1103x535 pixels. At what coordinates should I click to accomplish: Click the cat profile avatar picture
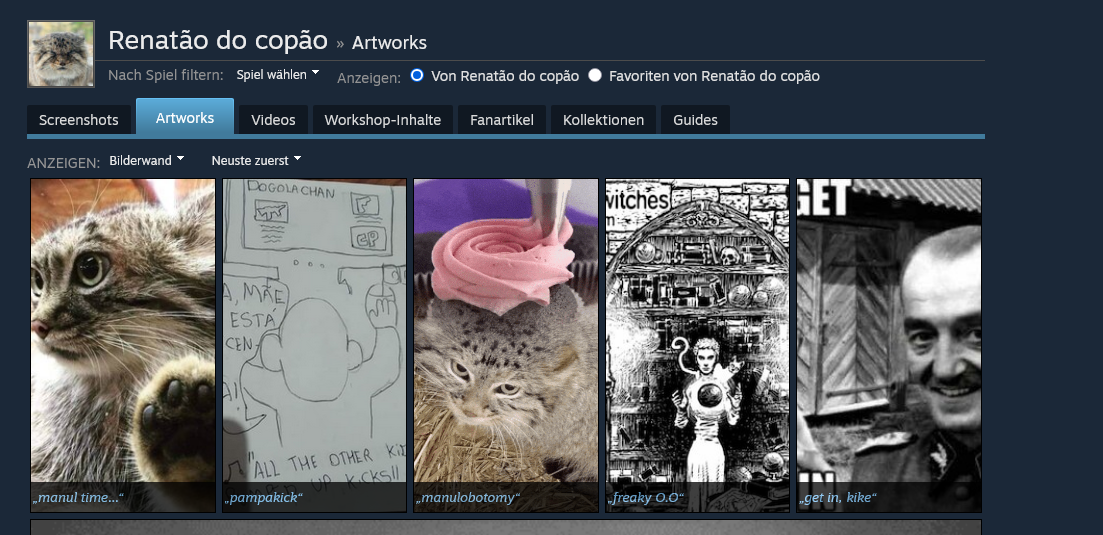pos(60,54)
